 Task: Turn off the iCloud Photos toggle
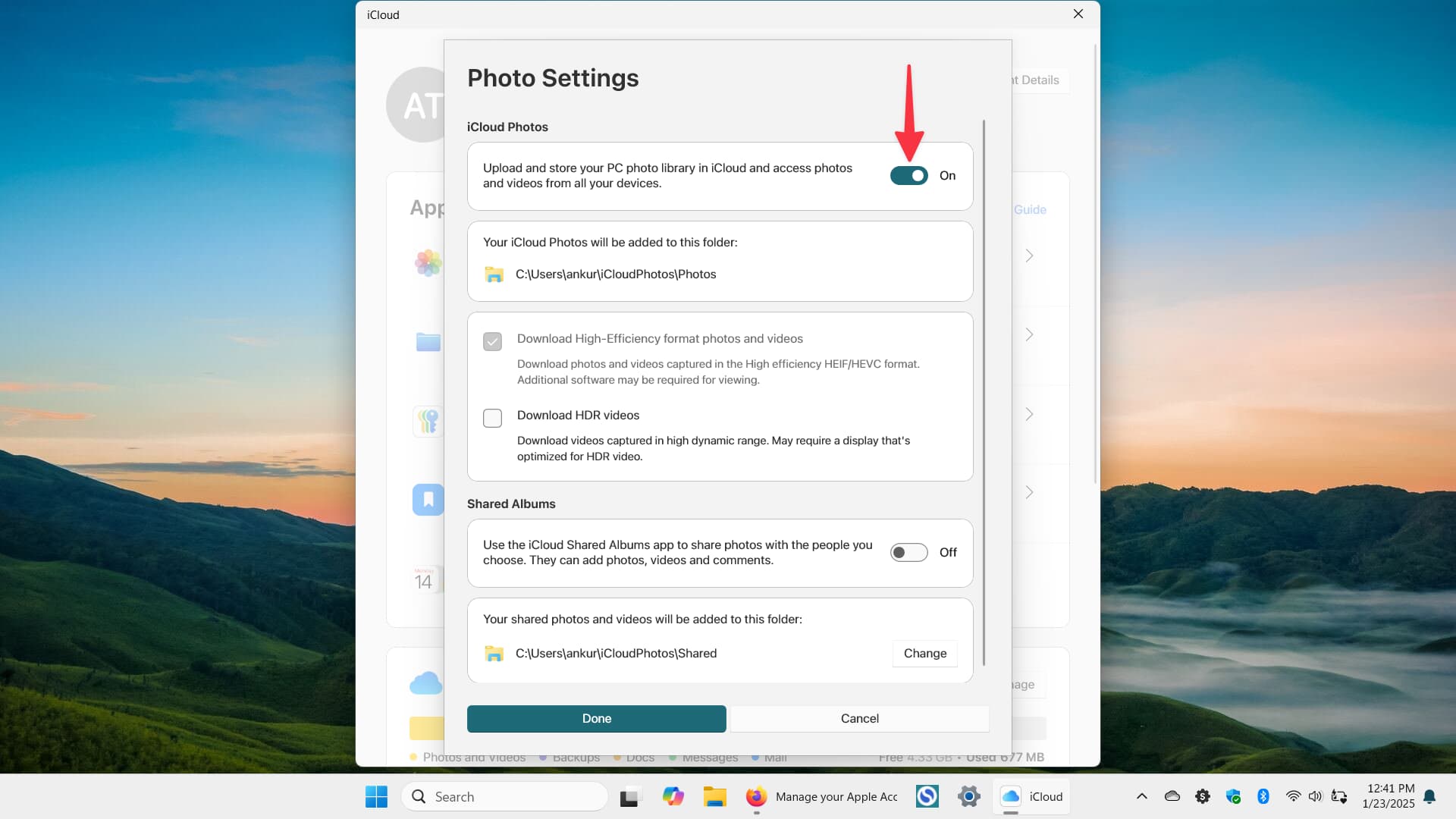point(908,175)
